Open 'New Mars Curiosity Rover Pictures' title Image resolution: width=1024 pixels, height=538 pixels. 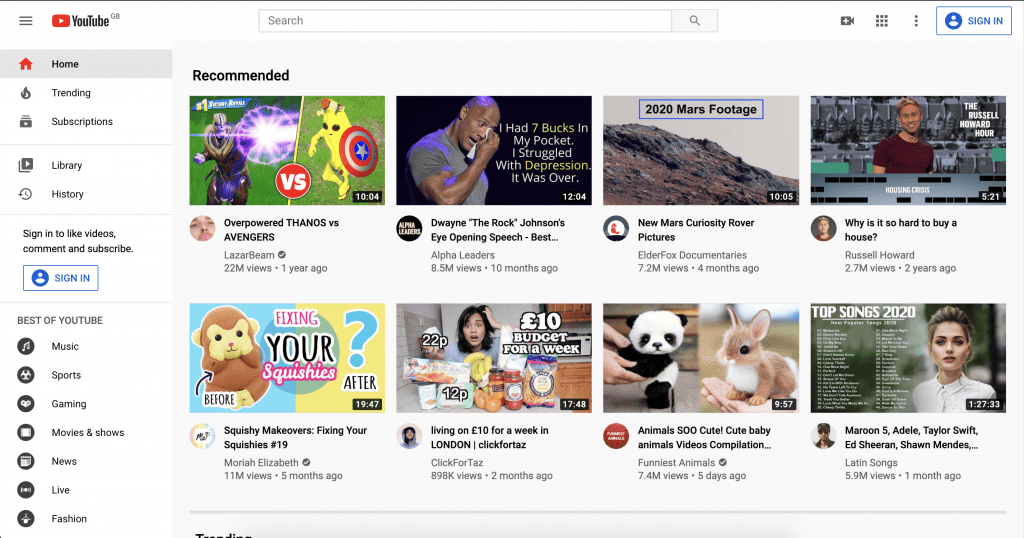coord(696,230)
